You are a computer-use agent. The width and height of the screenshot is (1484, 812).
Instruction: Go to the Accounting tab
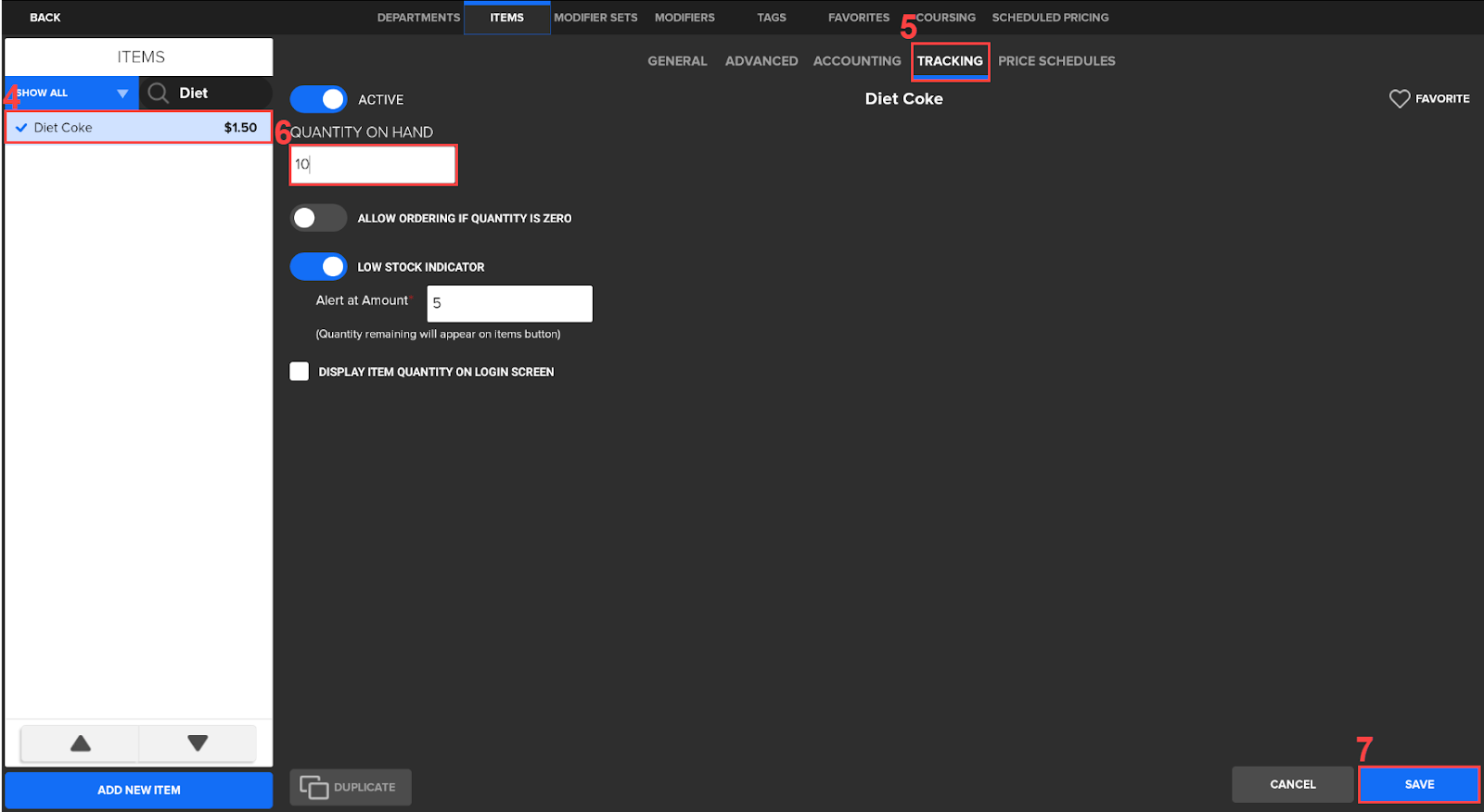click(x=856, y=61)
